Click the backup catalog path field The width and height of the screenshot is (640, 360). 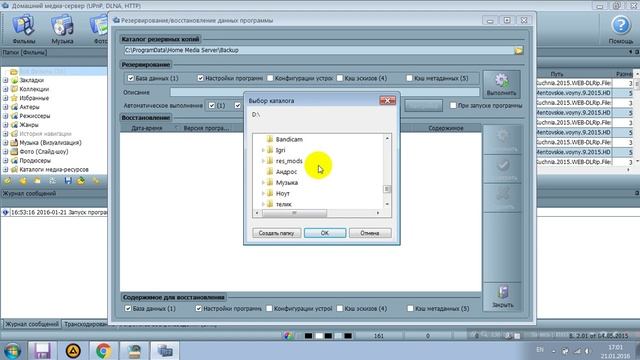click(x=319, y=51)
